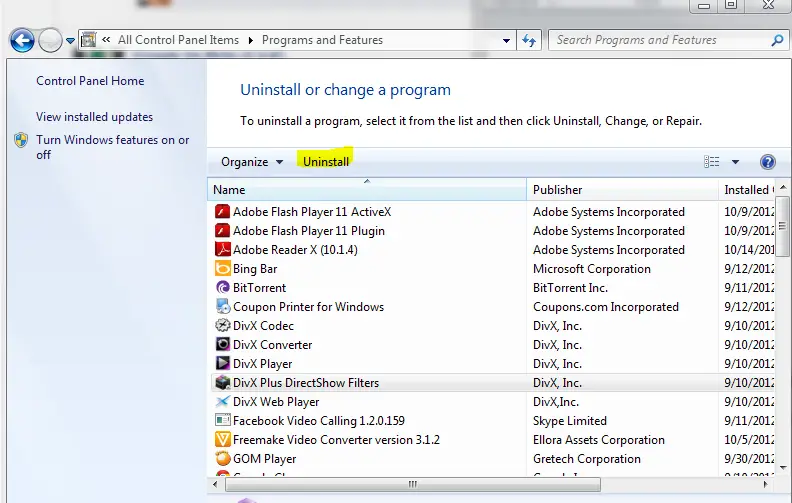Viewport: 792px width, 503px height.
Task: Click the BitTorrent program icon
Action: tap(222, 288)
